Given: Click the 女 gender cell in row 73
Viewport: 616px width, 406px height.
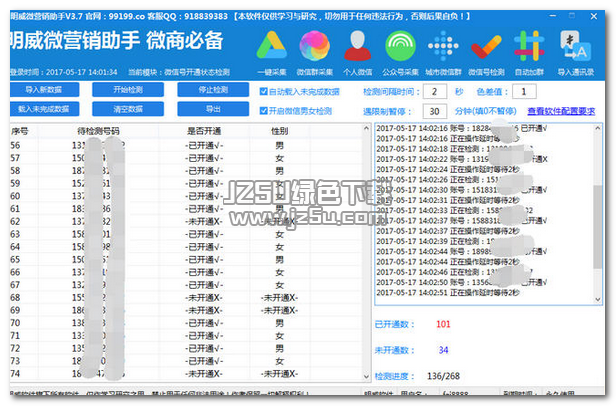Looking at the screenshot, I should pos(279,361).
